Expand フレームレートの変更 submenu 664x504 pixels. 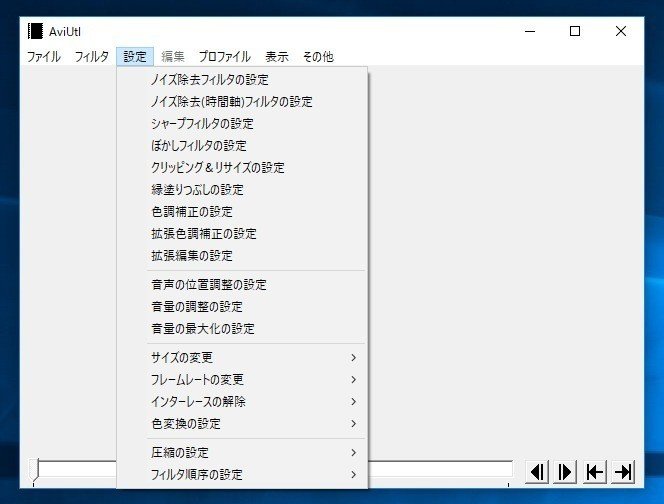click(242, 380)
